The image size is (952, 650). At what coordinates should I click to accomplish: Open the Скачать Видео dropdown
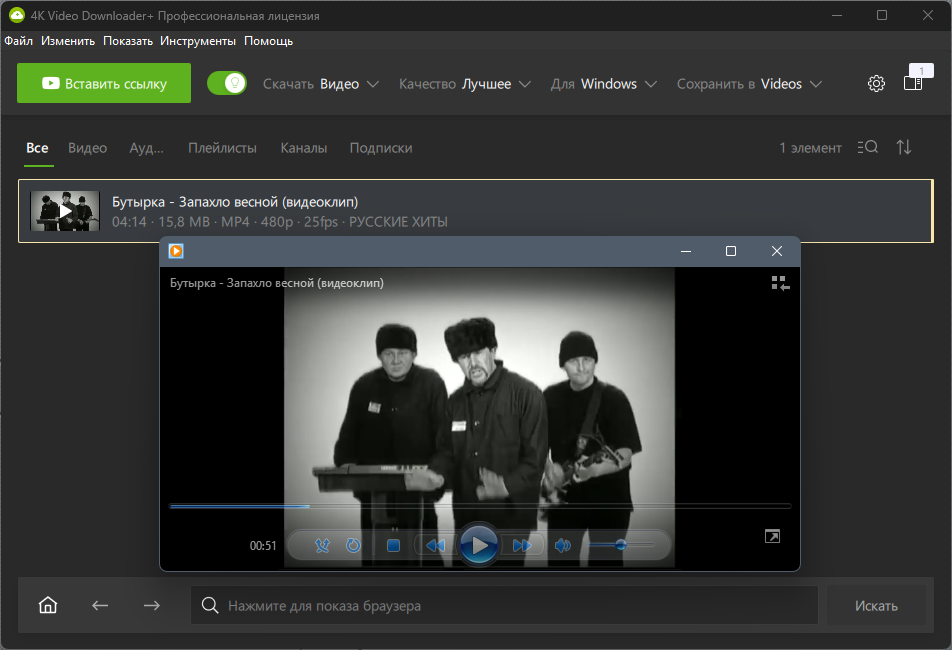[321, 84]
